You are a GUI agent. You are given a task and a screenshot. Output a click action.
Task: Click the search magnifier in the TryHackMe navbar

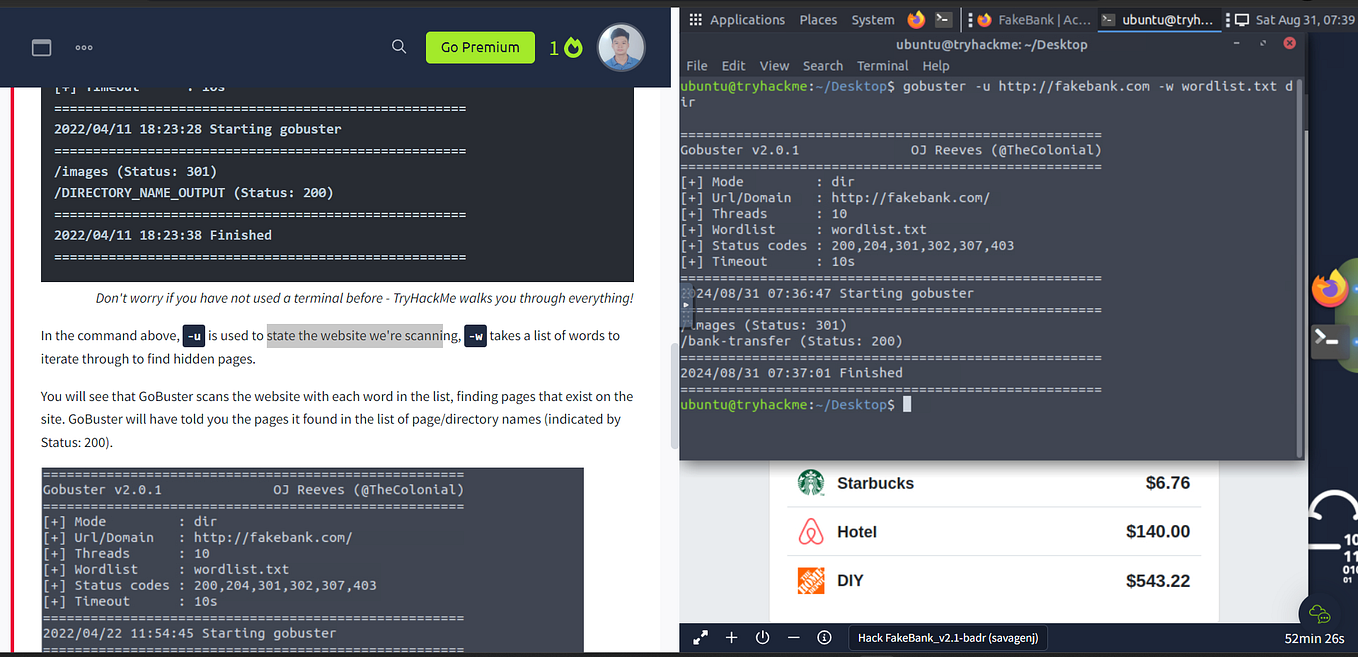(x=398, y=46)
